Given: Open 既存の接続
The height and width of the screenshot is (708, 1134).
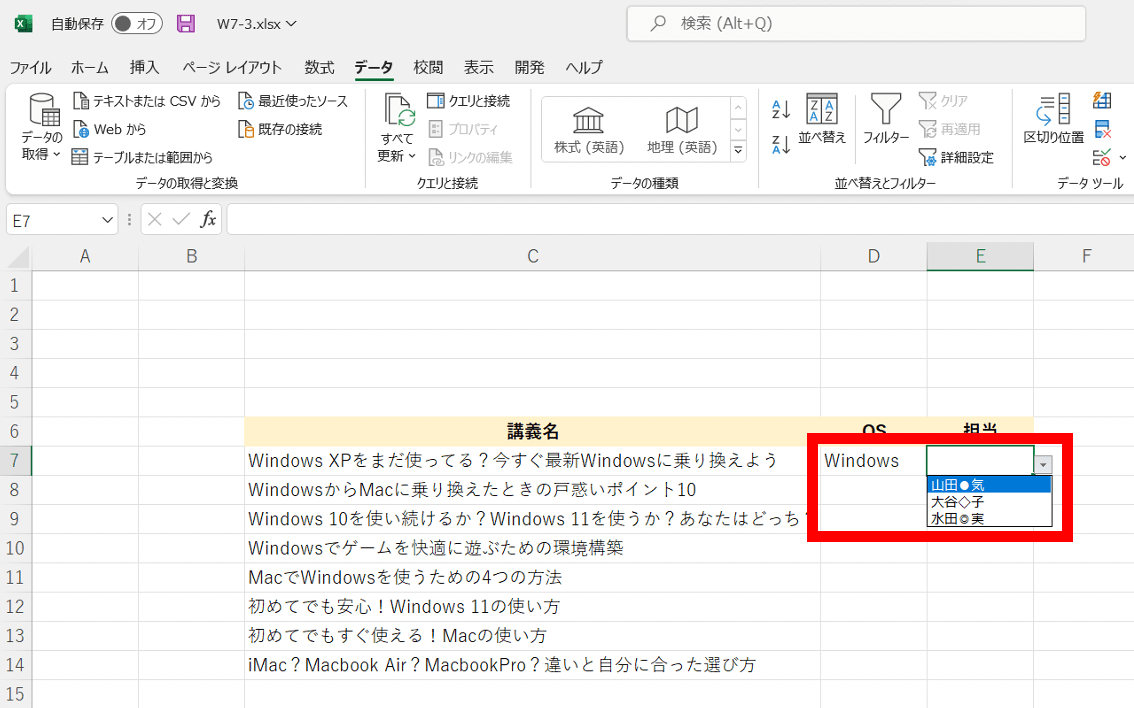Looking at the screenshot, I should click(280, 129).
